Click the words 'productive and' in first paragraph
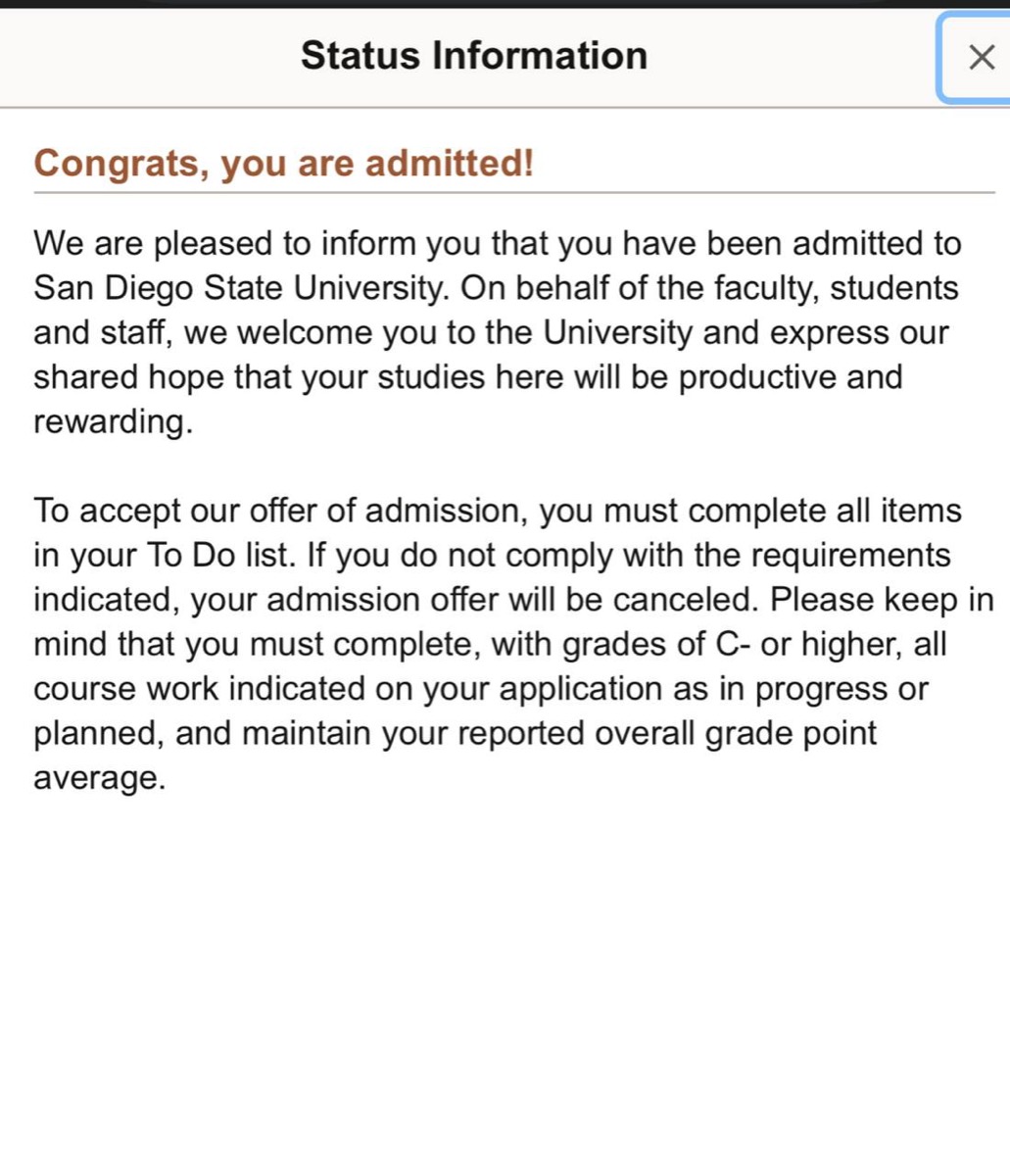Image resolution: width=1010 pixels, height=1176 pixels. (x=791, y=377)
